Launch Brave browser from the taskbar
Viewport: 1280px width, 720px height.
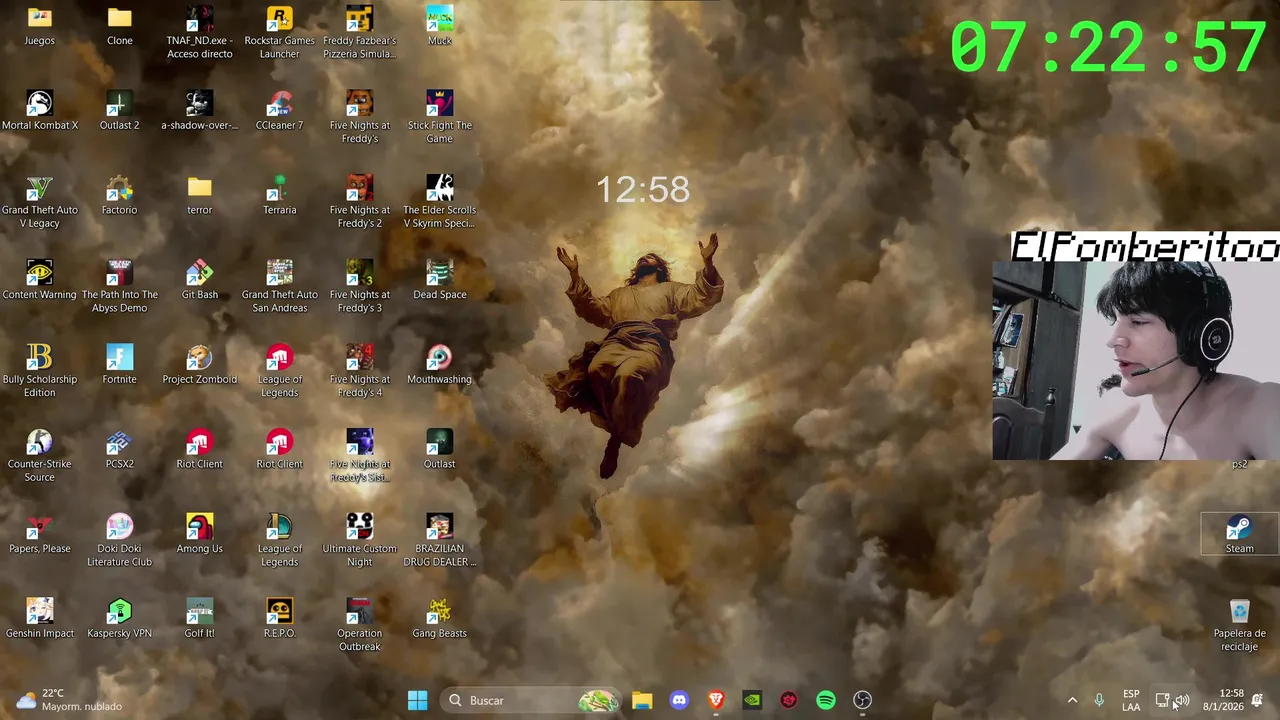pyautogui.click(x=716, y=700)
